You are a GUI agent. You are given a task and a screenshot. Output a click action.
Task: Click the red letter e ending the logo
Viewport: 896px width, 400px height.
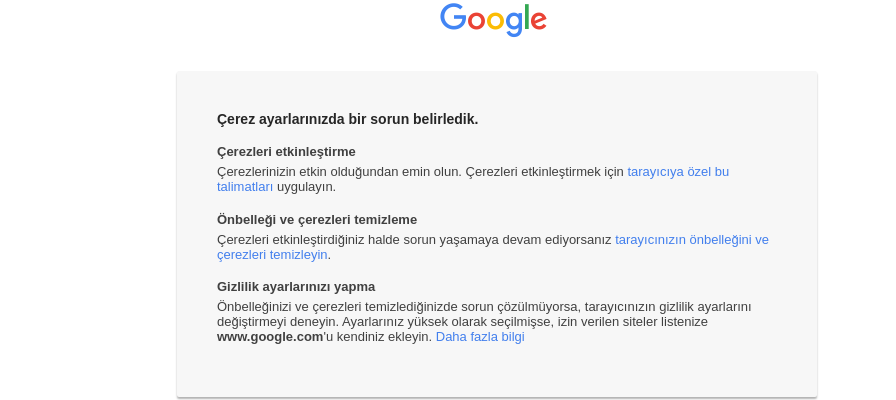(539, 21)
